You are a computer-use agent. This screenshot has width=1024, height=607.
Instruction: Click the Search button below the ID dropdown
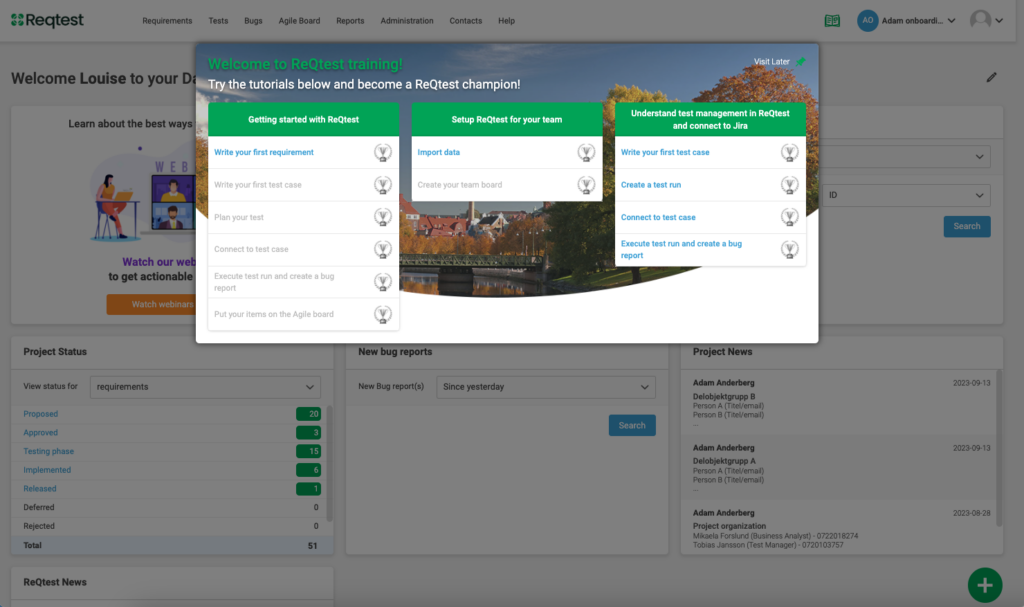[x=967, y=226]
